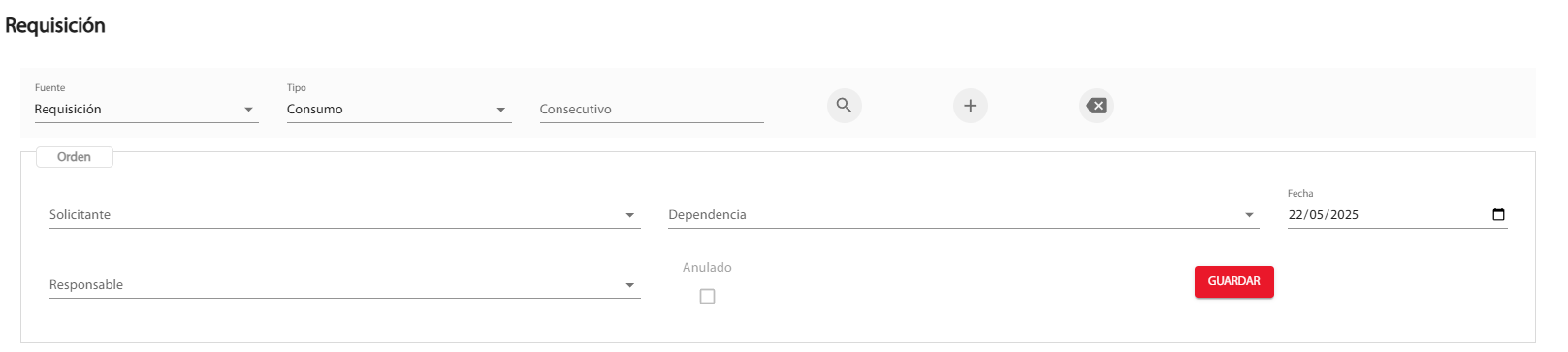Click the red GUARDAR button
Viewport: 1568px width, 352px height.
1233,281
